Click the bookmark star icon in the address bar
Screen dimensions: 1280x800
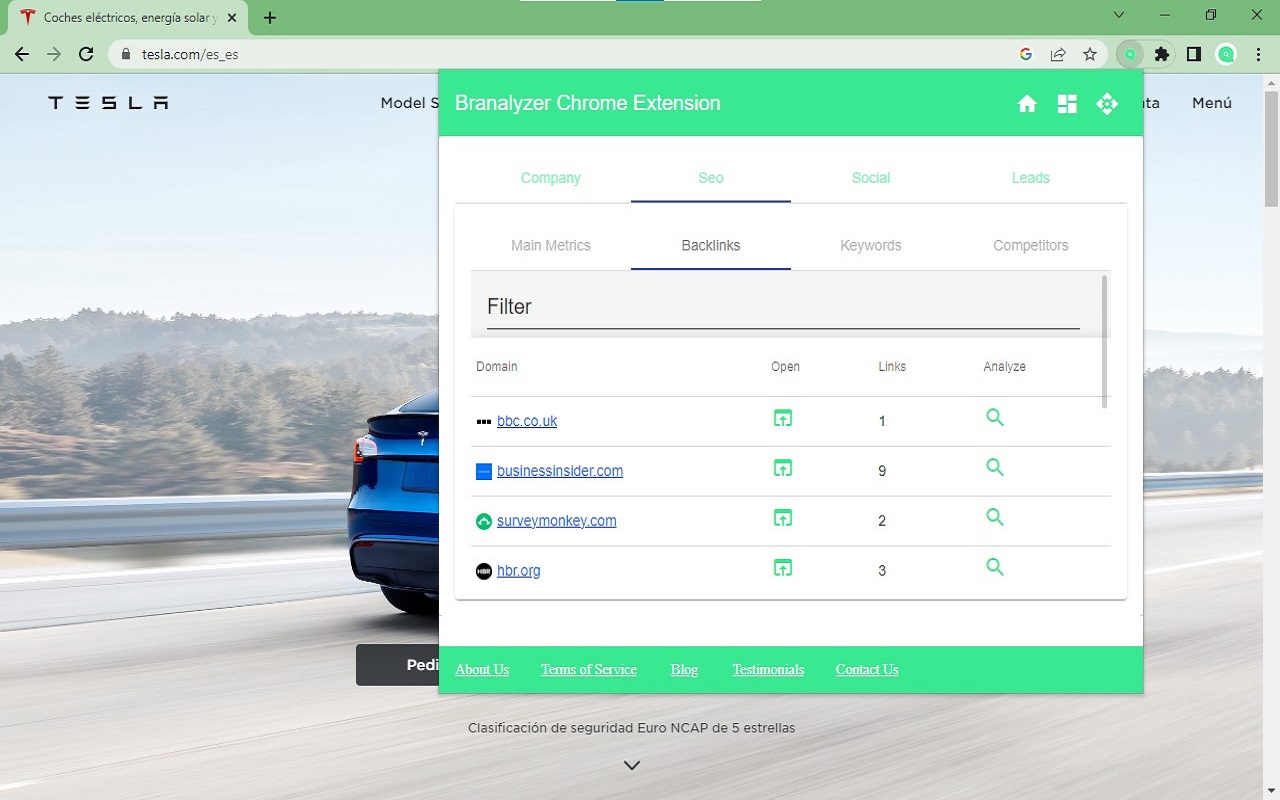pos(1090,55)
